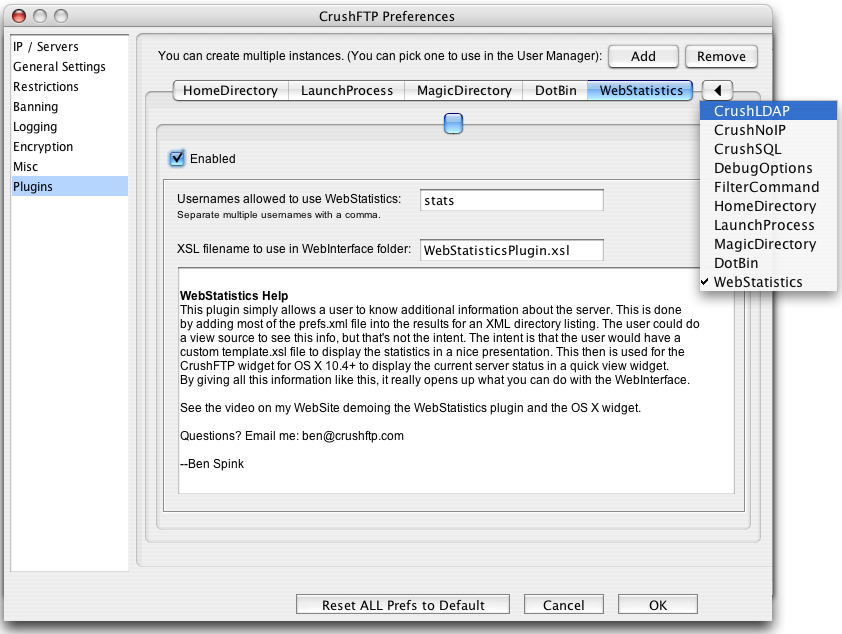The width and height of the screenshot is (842, 634).
Task: Switch to the MagicDirectory tab
Action: [464, 90]
